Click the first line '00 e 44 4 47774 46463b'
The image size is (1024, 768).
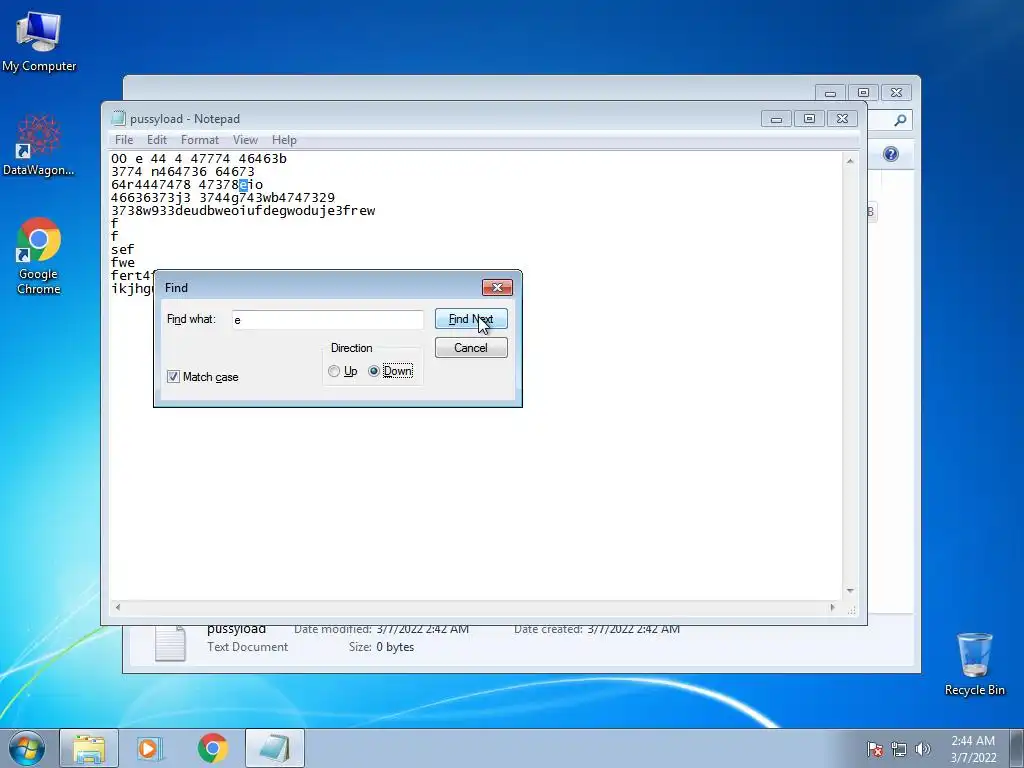[x=199, y=158]
